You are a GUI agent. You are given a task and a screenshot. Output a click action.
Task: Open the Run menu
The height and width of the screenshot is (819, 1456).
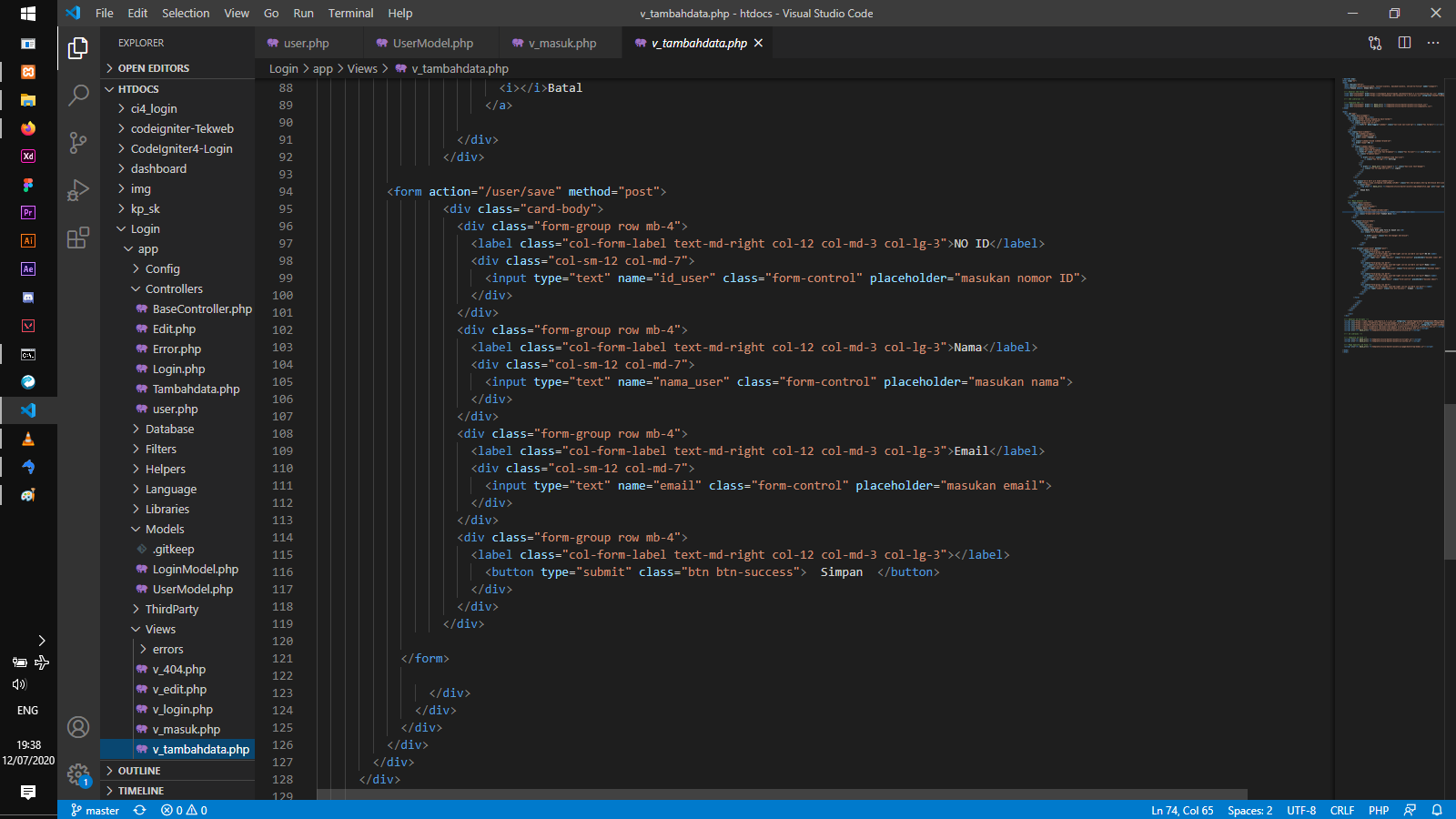pos(303,14)
